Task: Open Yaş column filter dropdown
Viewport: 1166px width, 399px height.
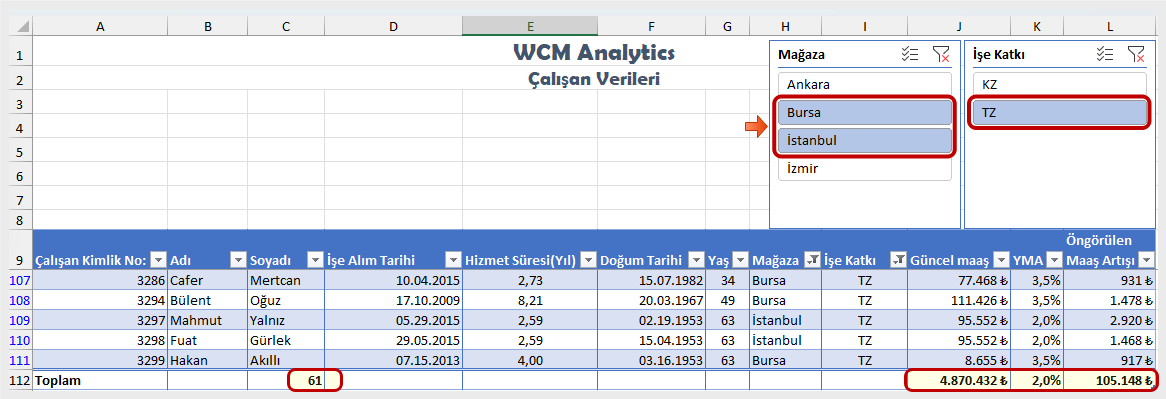Action: pyautogui.click(x=740, y=259)
